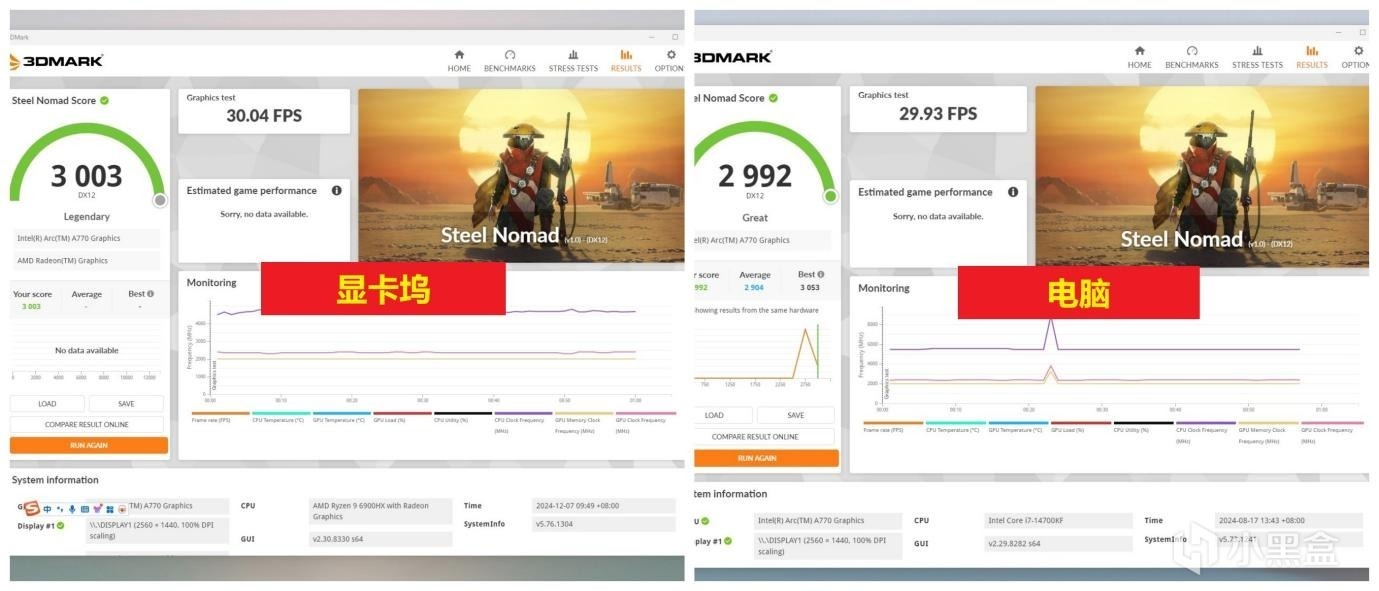
Task: Click microphone voice input on IME toolbar
Action: click(72, 509)
